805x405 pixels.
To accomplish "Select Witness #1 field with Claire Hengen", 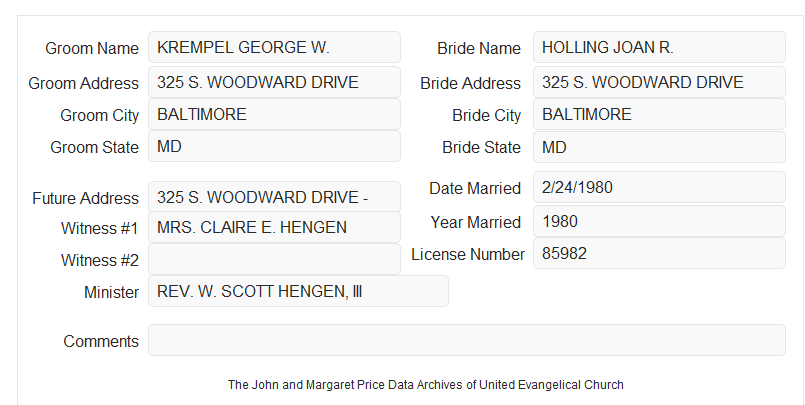I will click(274, 227).
